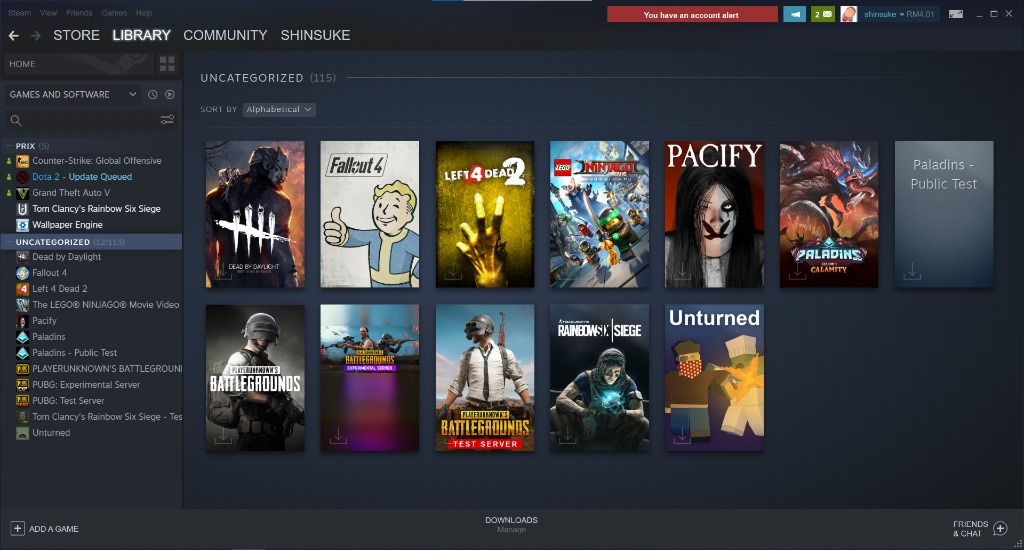The height and width of the screenshot is (550, 1024).
Task: Open the SHINSUKE profile tab
Action: pyautogui.click(x=315, y=35)
